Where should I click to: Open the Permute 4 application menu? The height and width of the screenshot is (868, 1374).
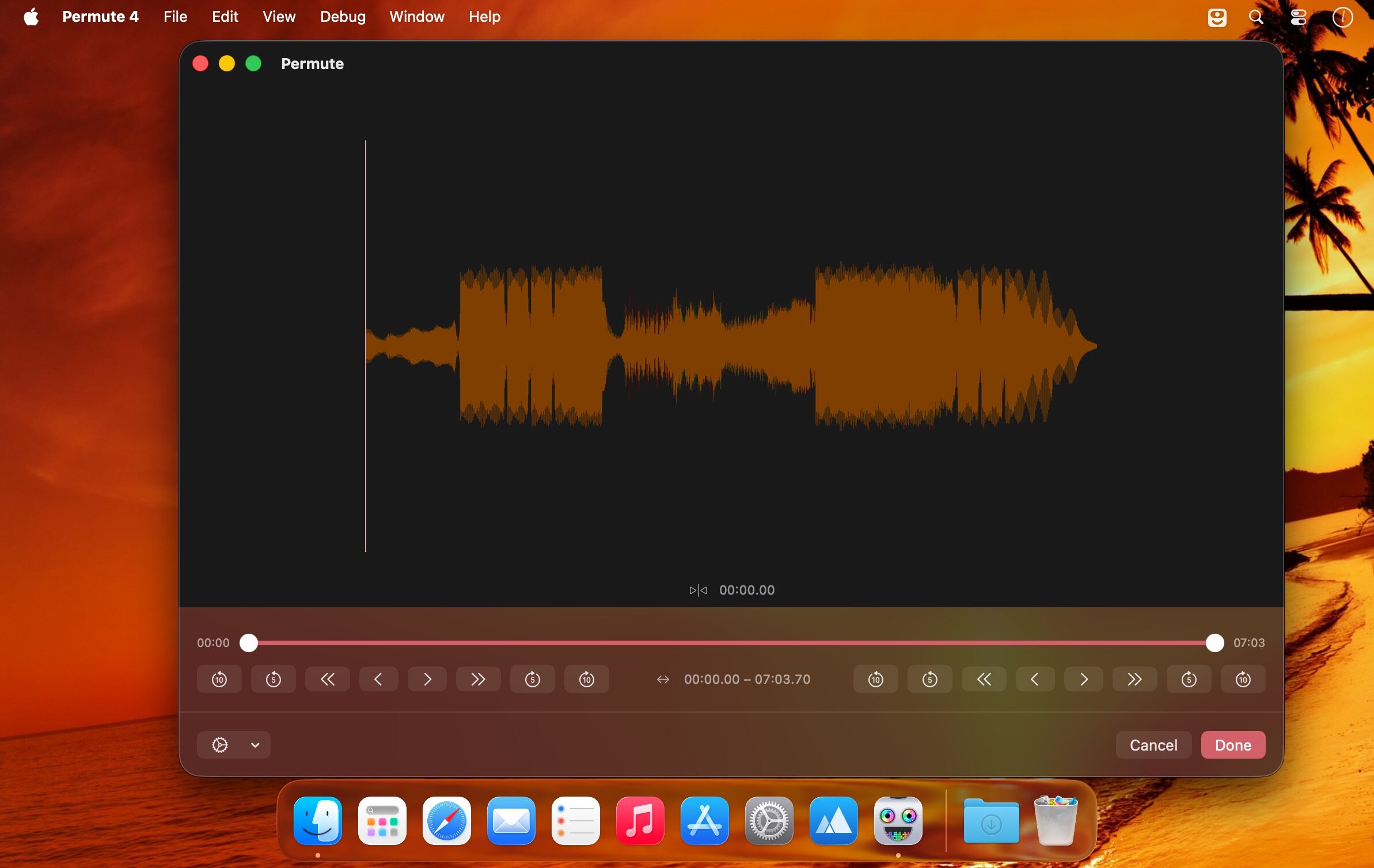(100, 17)
